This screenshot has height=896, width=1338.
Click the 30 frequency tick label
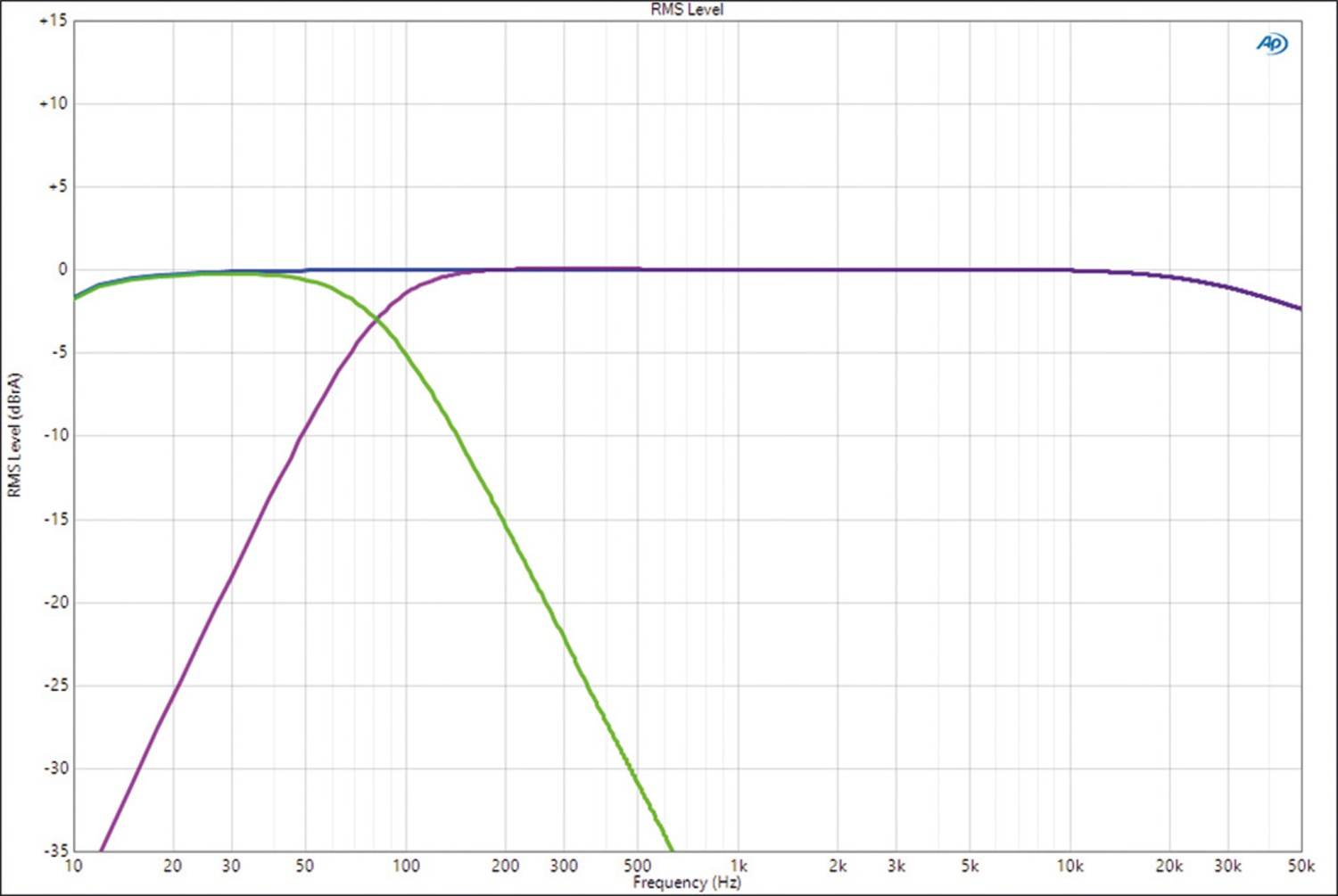tap(231, 866)
